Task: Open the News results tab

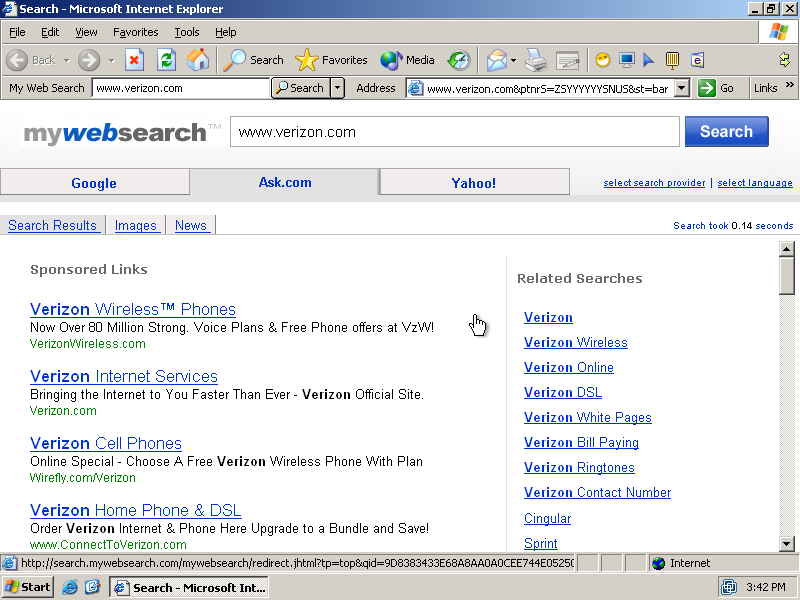Action: point(191,226)
